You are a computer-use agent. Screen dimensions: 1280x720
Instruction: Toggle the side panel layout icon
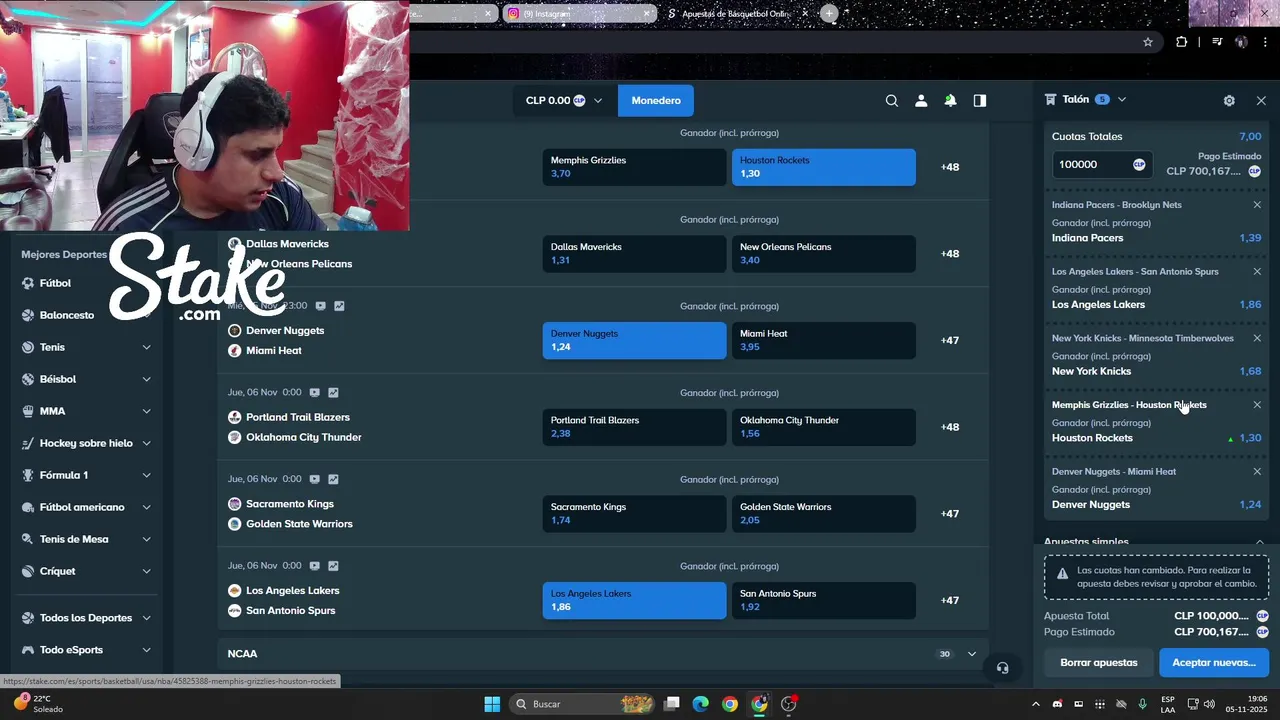(x=980, y=100)
